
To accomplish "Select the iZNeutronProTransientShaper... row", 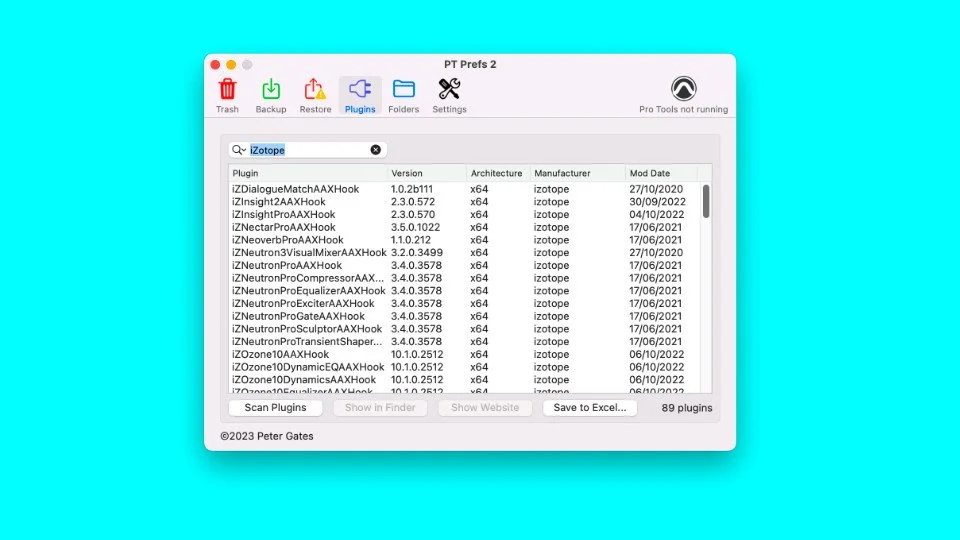I will point(464,342).
